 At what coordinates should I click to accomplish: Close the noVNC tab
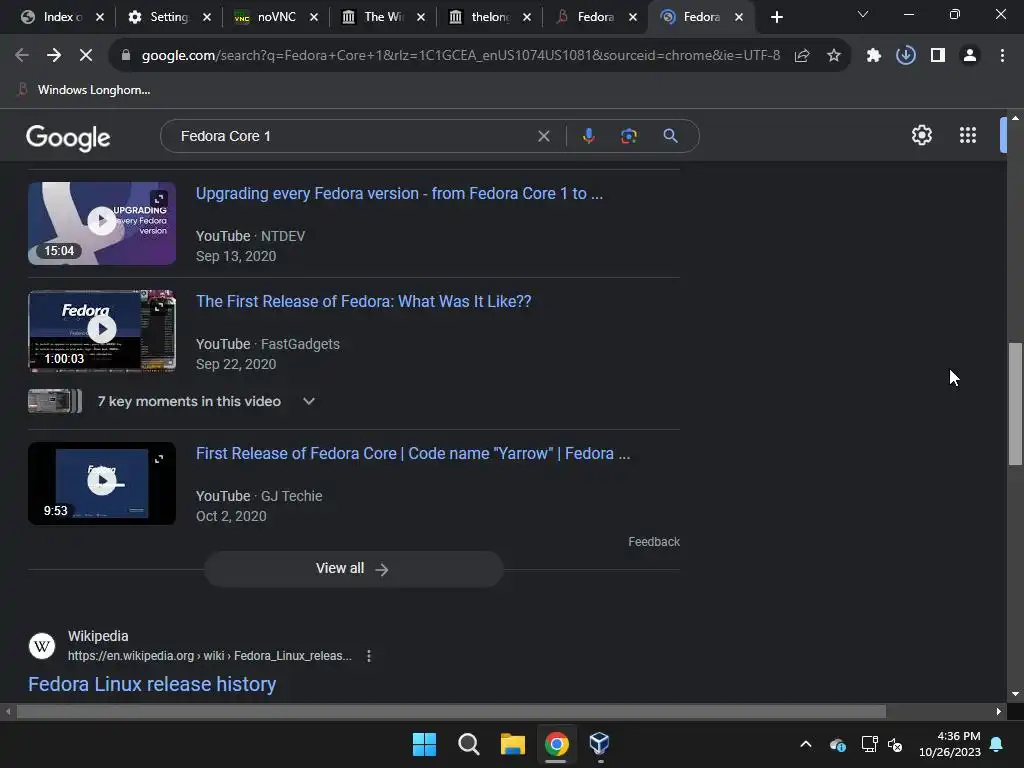pos(313,17)
